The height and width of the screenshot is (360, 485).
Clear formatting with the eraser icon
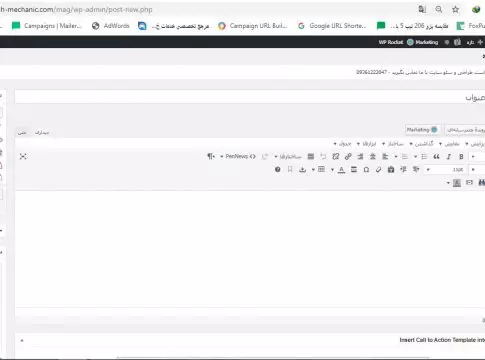click(378, 170)
